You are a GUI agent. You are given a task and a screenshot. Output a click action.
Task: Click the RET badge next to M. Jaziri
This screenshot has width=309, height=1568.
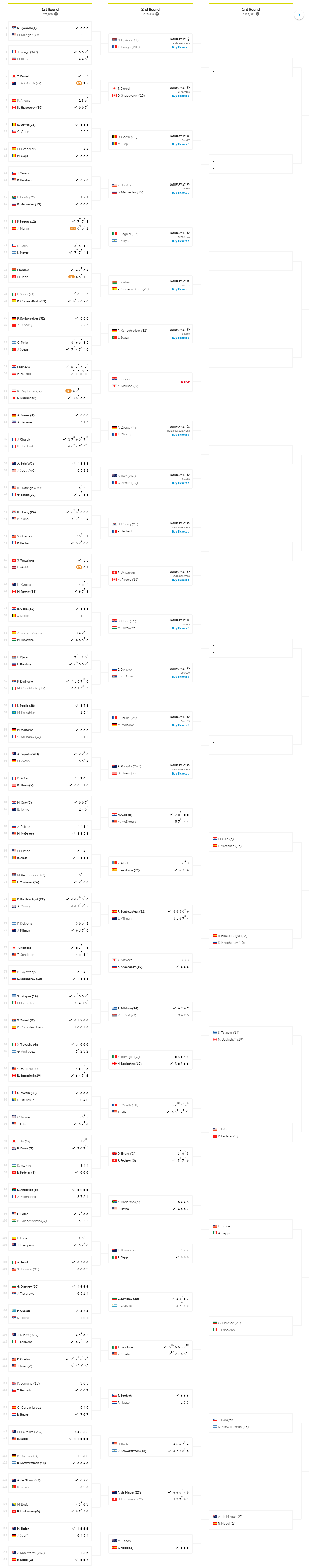(x=71, y=277)
